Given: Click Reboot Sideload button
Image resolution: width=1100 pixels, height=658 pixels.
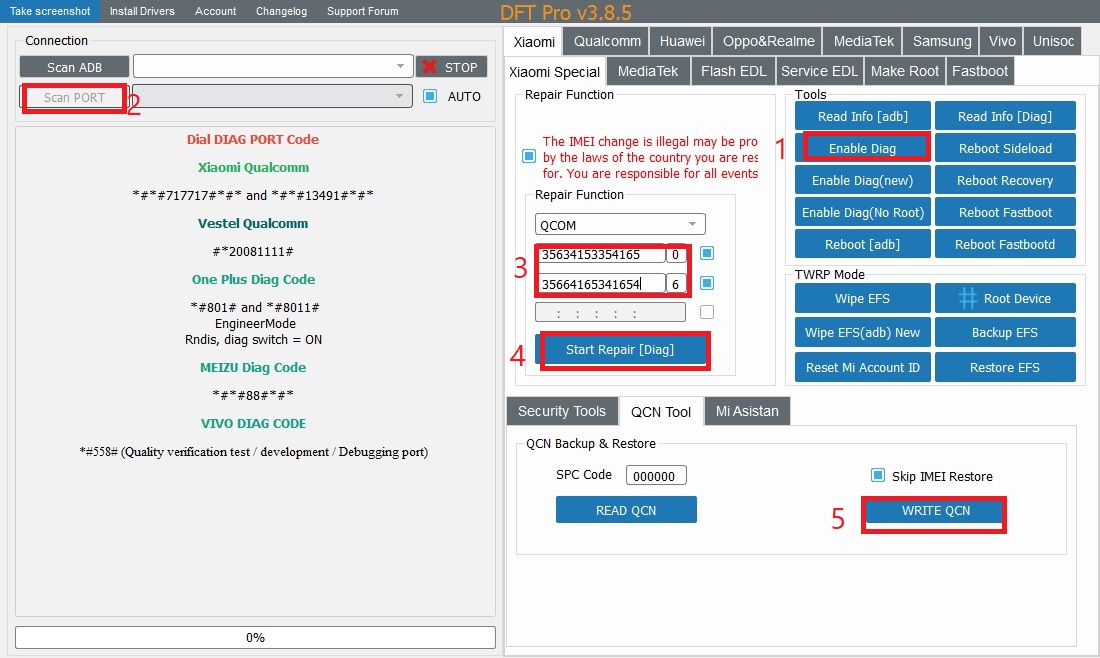Looking at the screenshot, I should tap(1005, 148).
